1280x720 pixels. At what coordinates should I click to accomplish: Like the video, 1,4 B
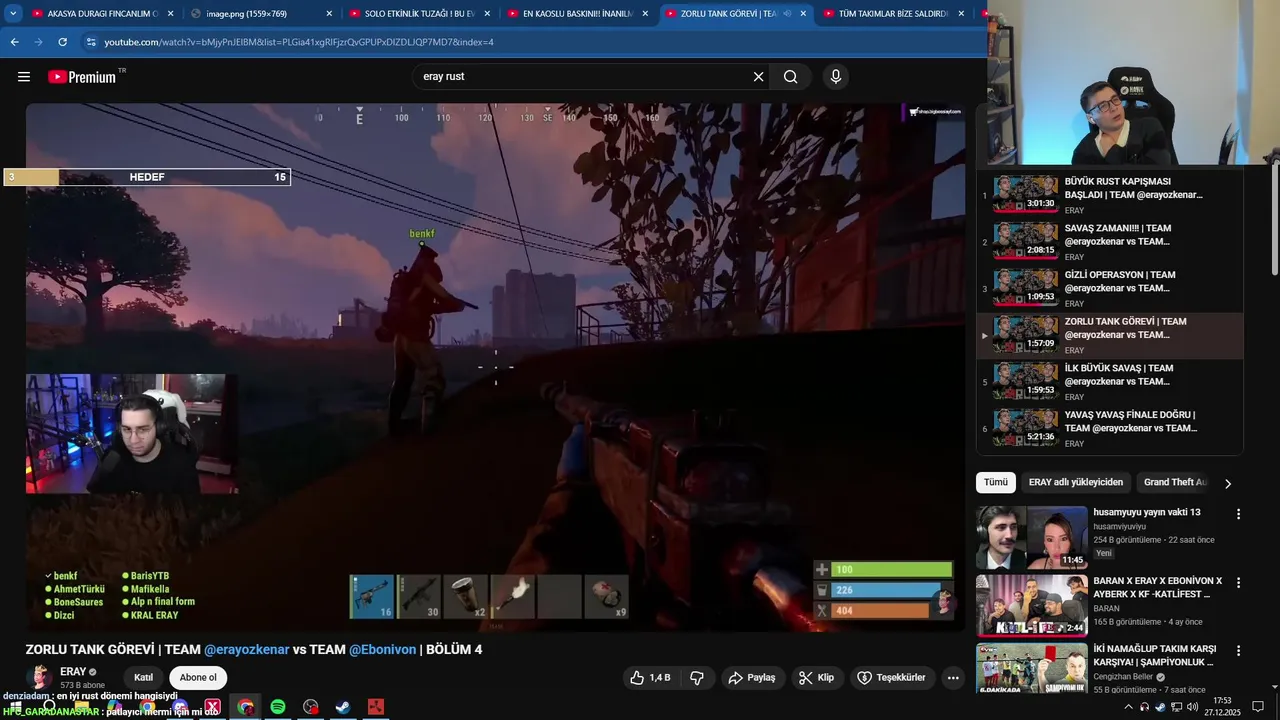click(650, 678)
